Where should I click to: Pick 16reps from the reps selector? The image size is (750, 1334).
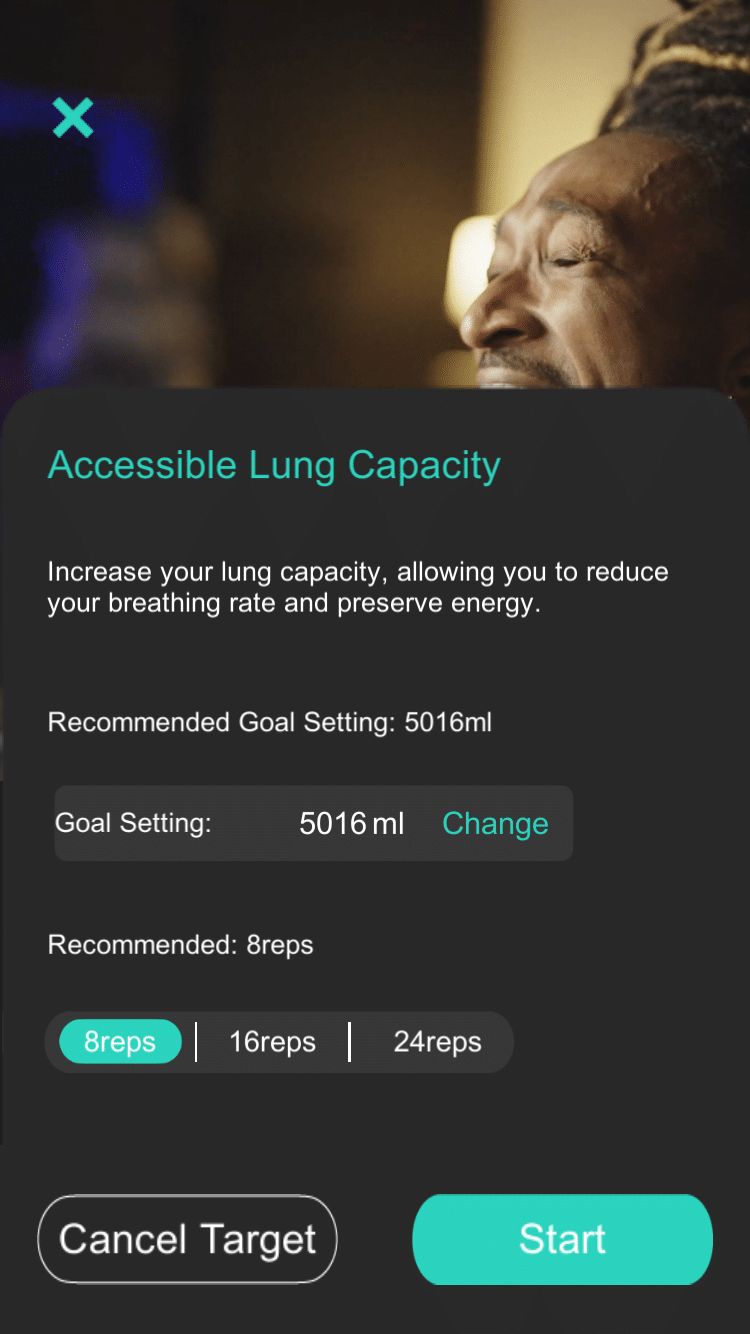[272, 1041]
